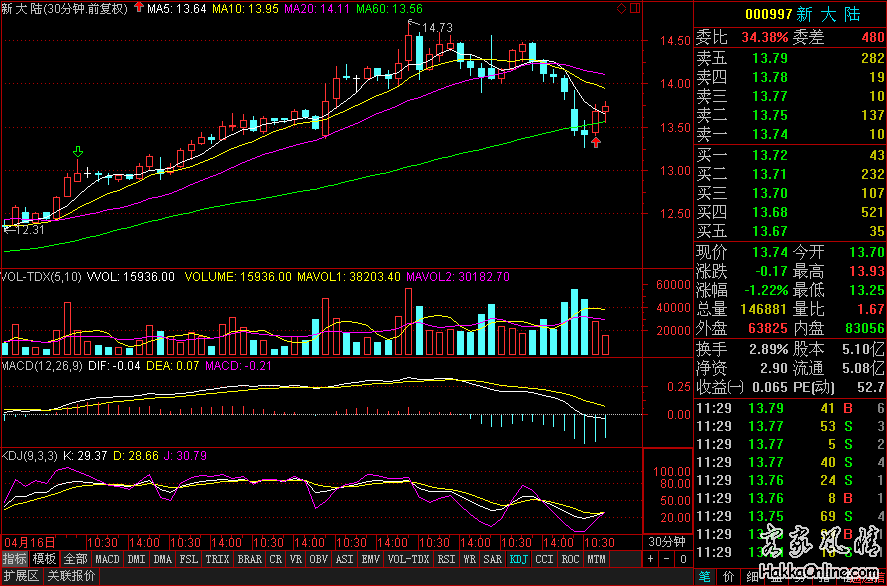The height and width of the screenshot is (586, 887).
Task: Switch to the ROC indicator tab
Action: [x=570, y=559]
